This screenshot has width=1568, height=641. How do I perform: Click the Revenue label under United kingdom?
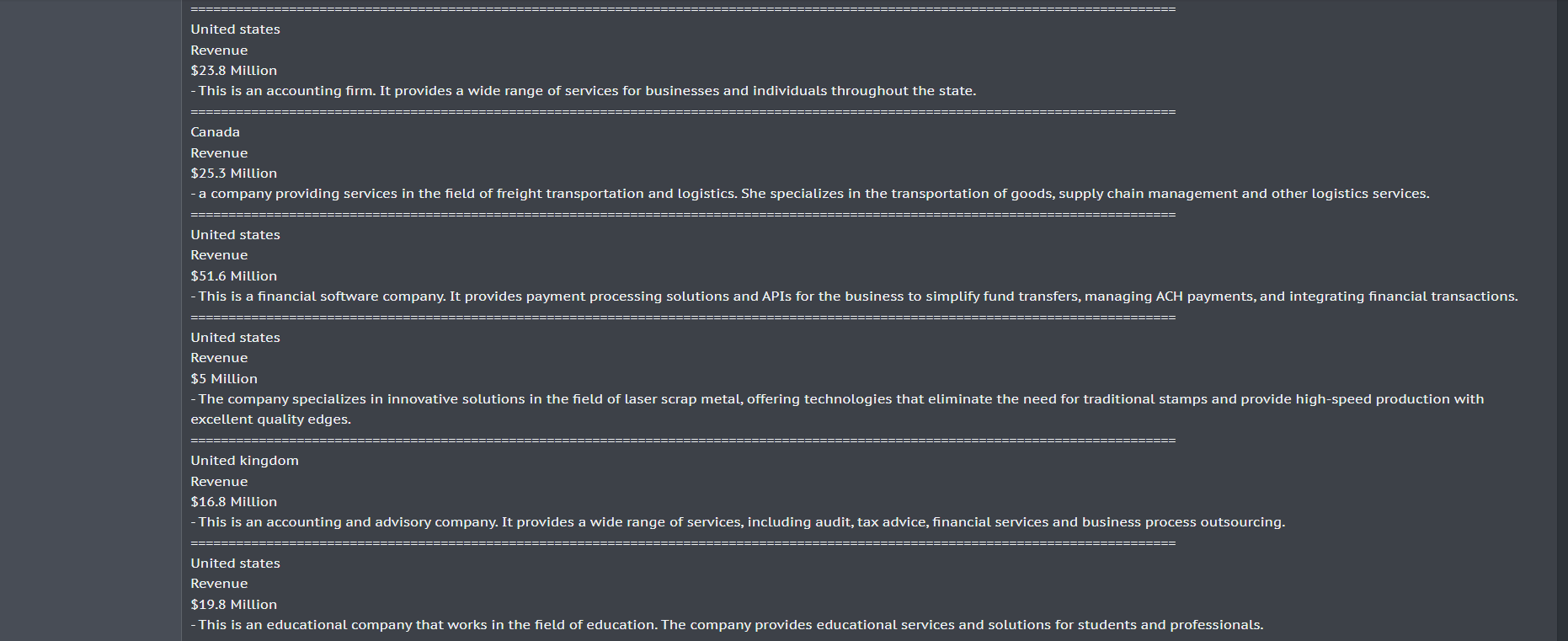(x=219, y=482)
